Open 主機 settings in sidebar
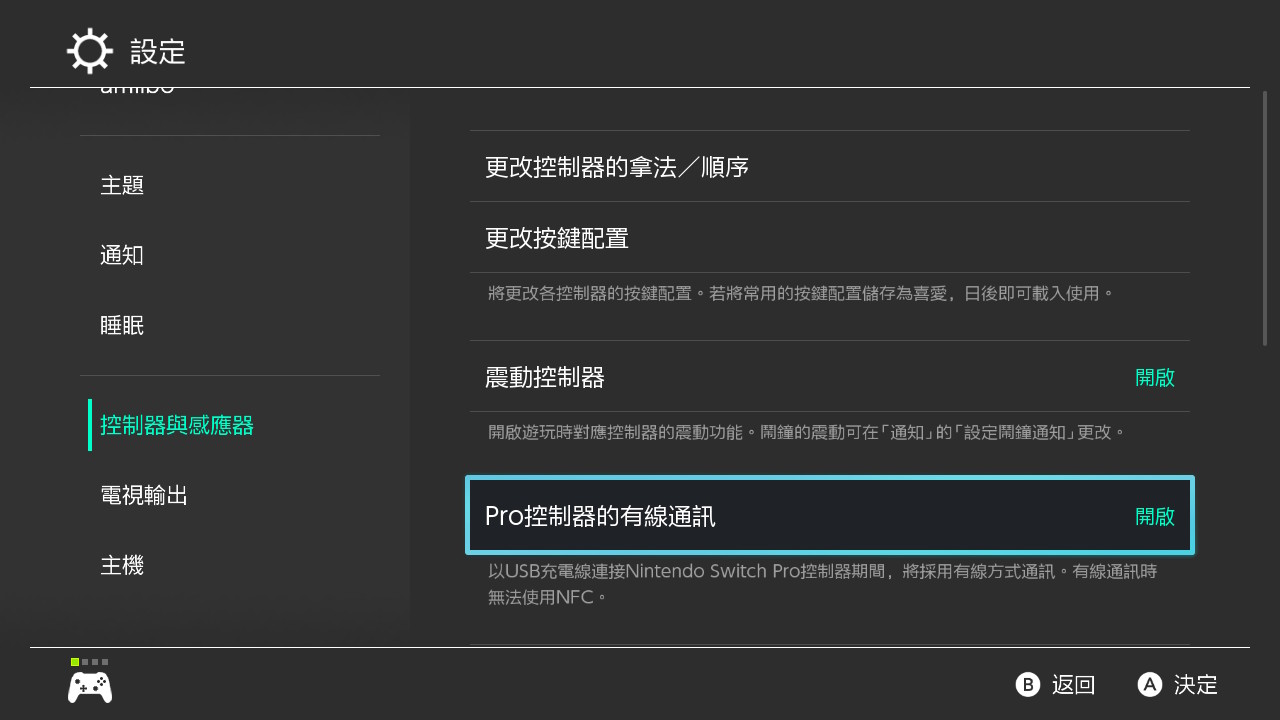 (x=123, y=566)
